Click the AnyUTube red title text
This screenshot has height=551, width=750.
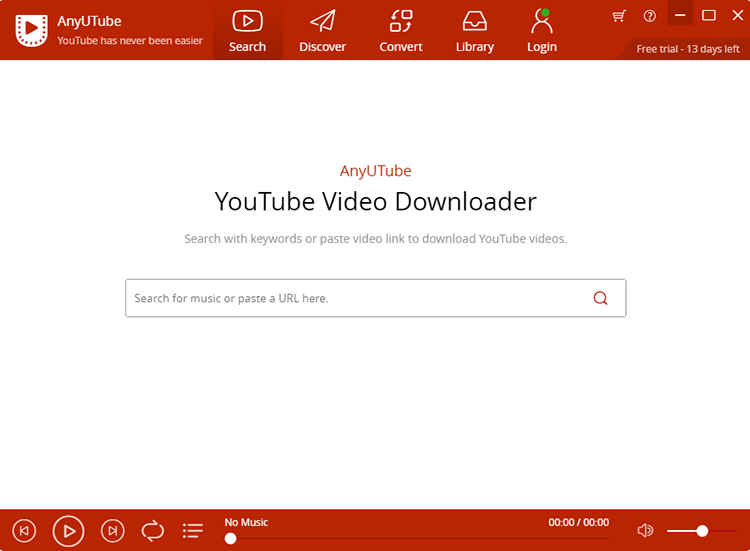coord(375,171)
